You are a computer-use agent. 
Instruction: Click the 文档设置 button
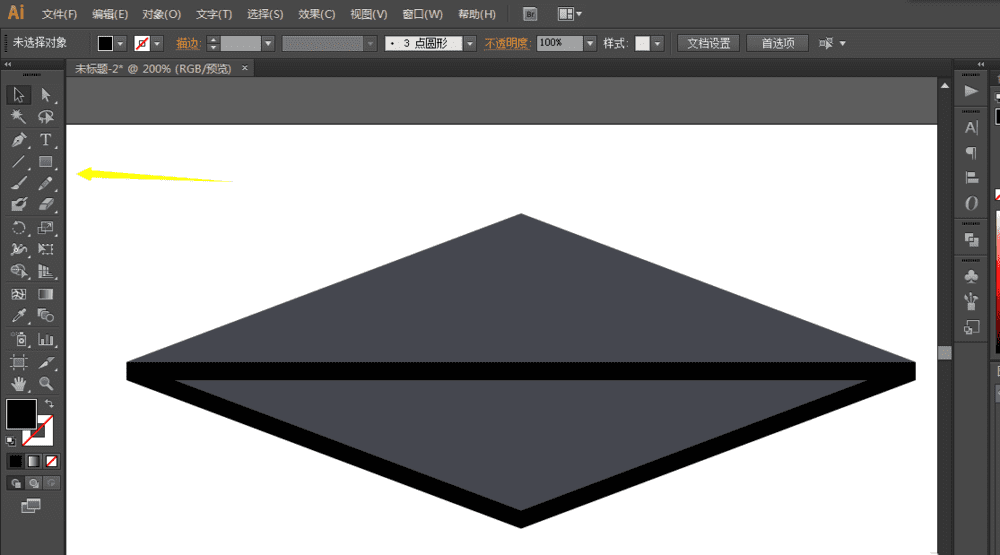(708, 44)
